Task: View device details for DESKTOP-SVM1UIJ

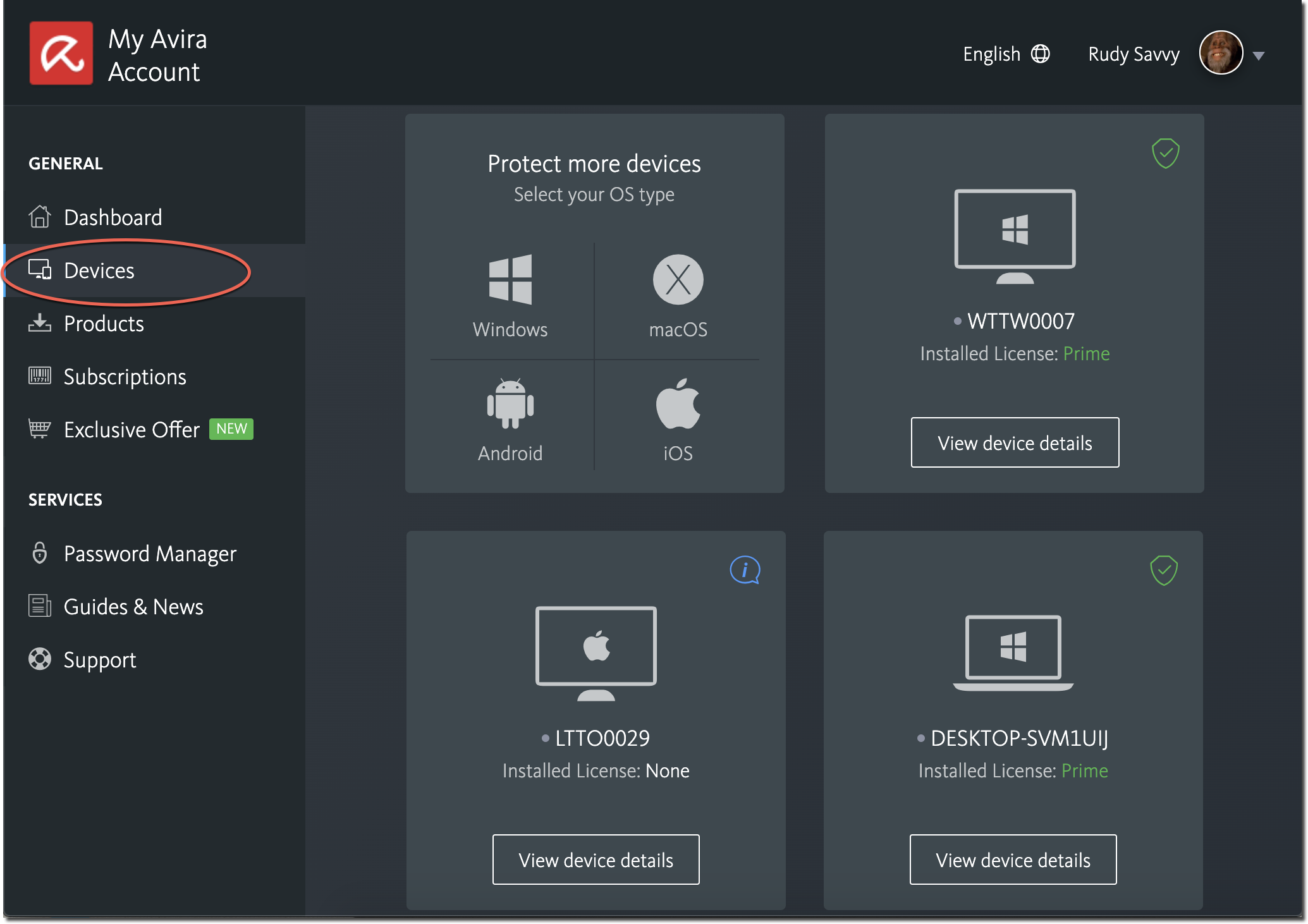Action: (1013, 860)
